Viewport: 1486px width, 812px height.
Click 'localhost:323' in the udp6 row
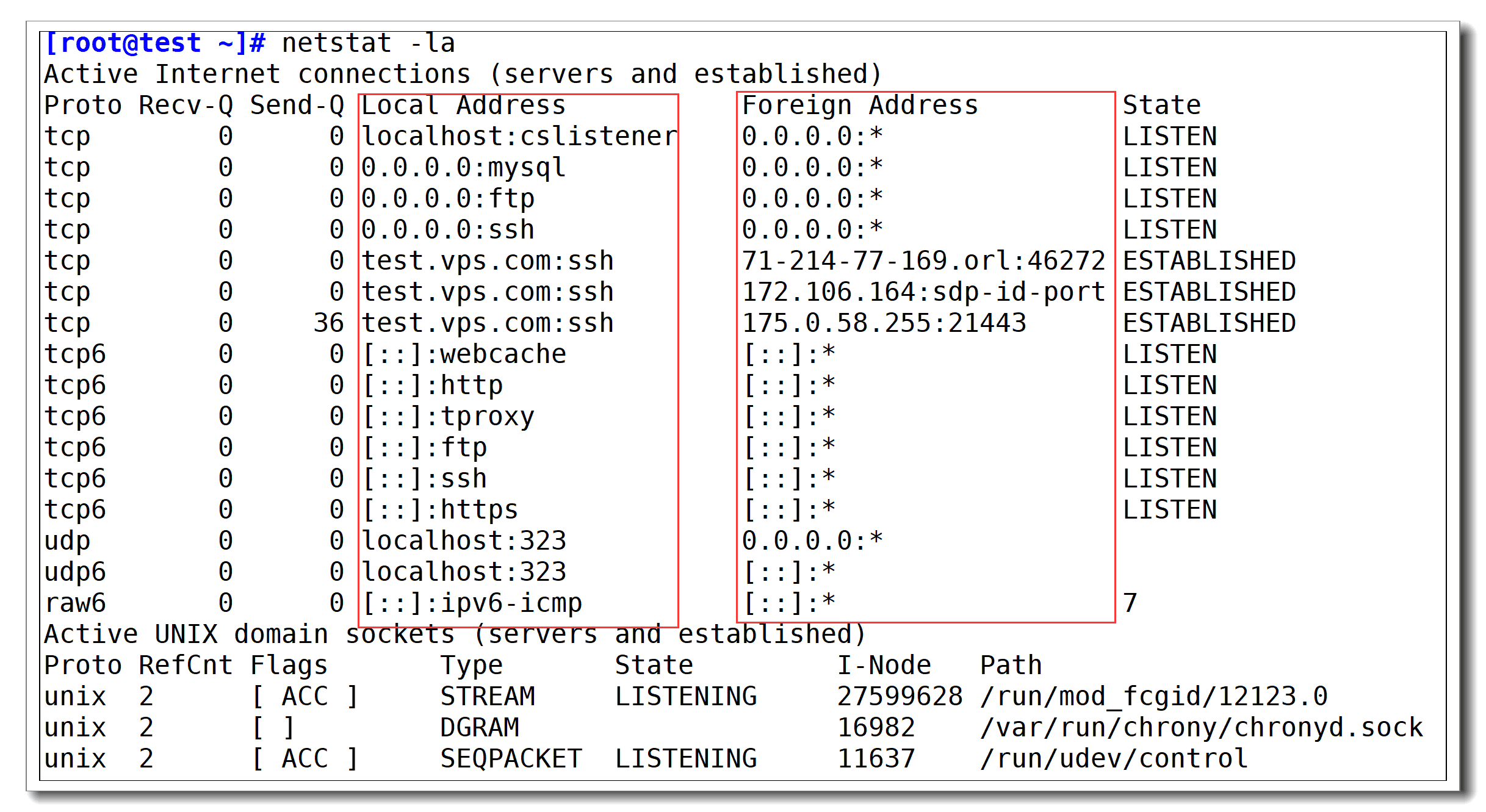[x=463, y=572]
